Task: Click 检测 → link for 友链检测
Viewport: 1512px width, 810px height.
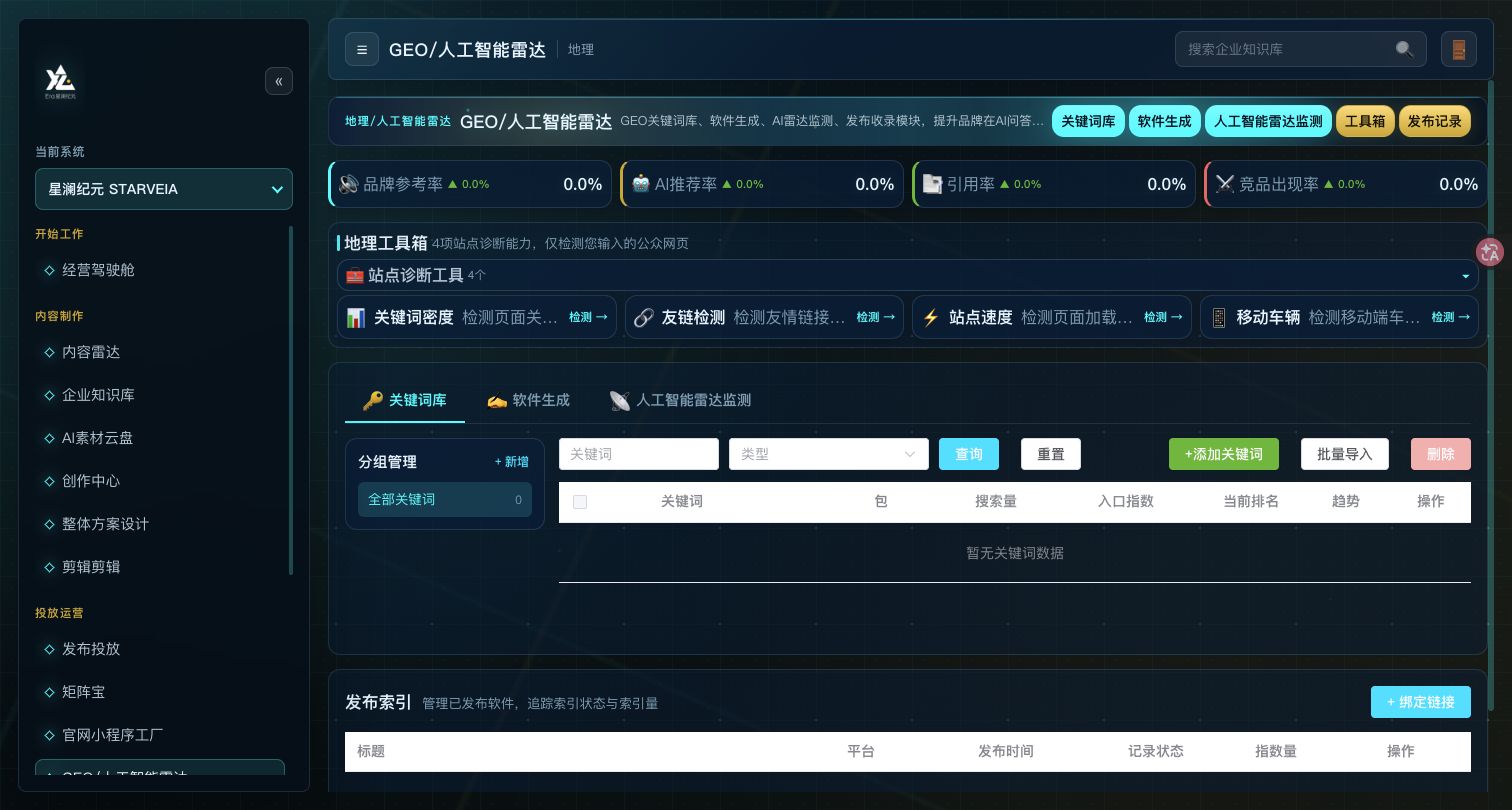Action: 876,317
